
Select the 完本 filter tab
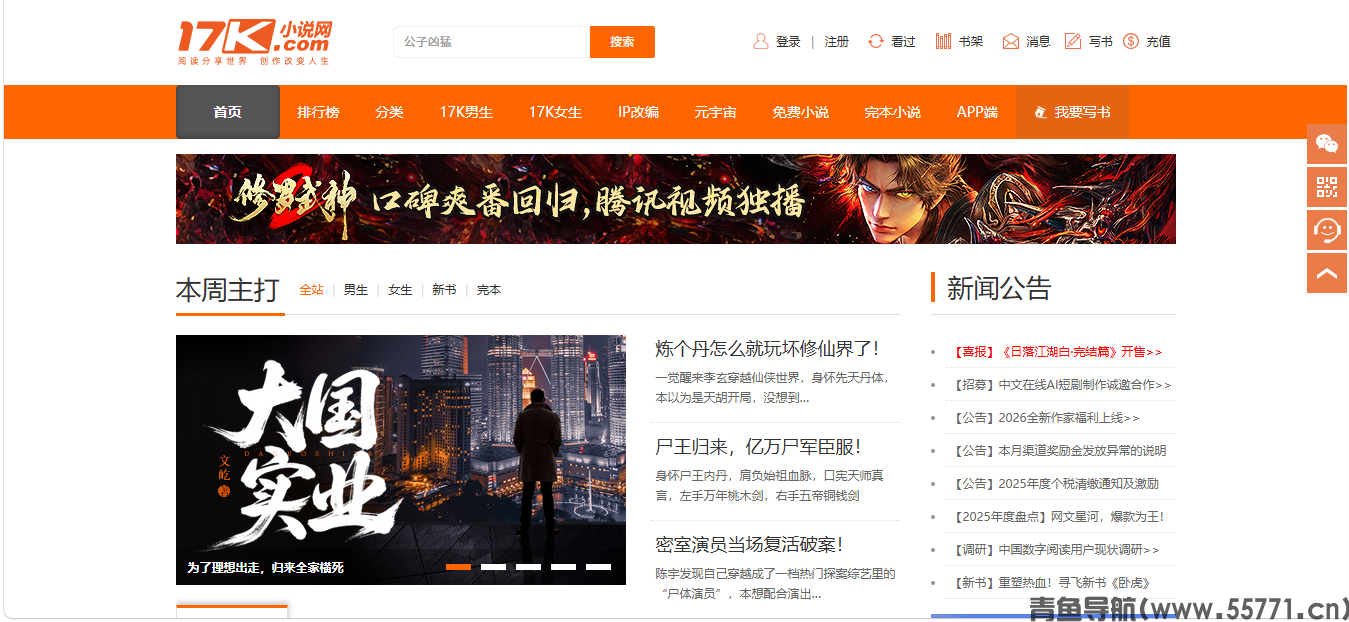pyautogui.click(x=489, y=290)
